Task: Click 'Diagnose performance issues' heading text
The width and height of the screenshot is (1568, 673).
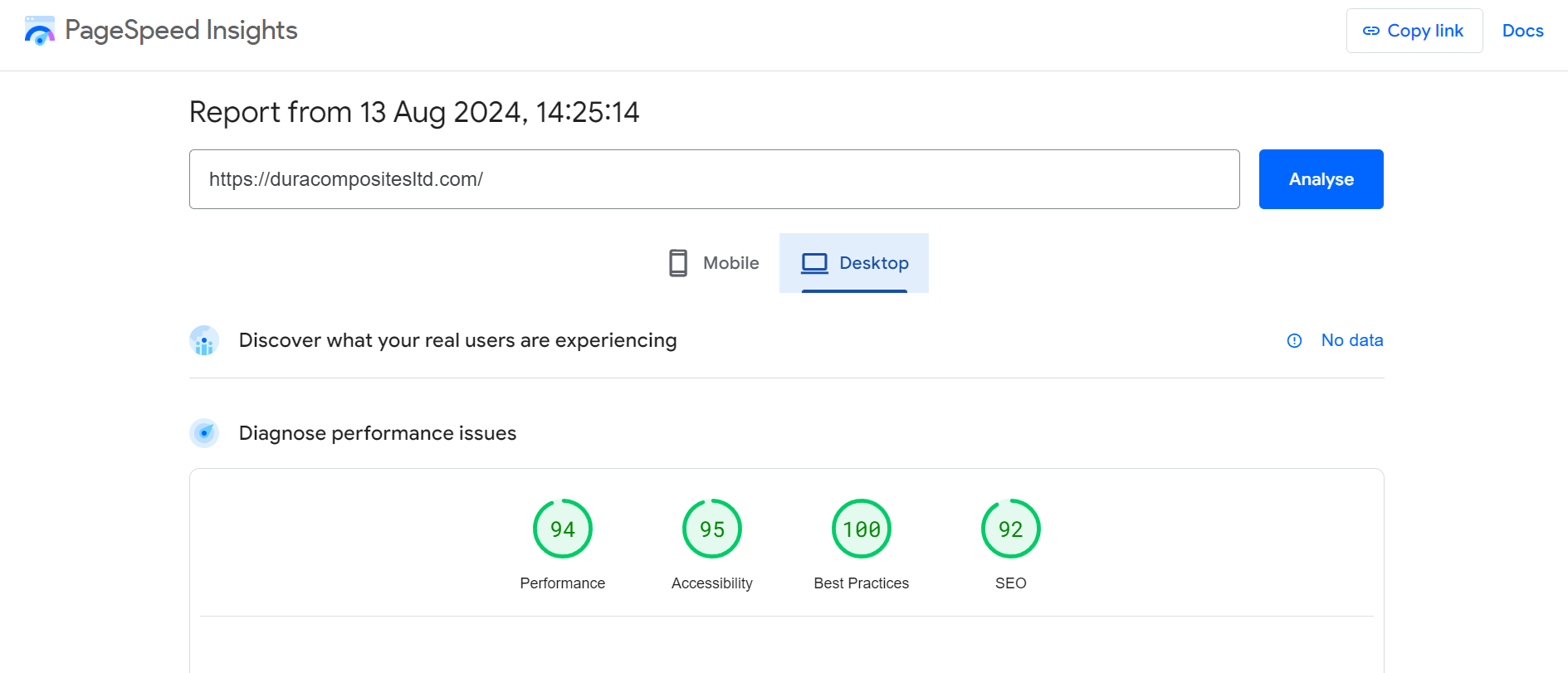Action: point(378,433)
